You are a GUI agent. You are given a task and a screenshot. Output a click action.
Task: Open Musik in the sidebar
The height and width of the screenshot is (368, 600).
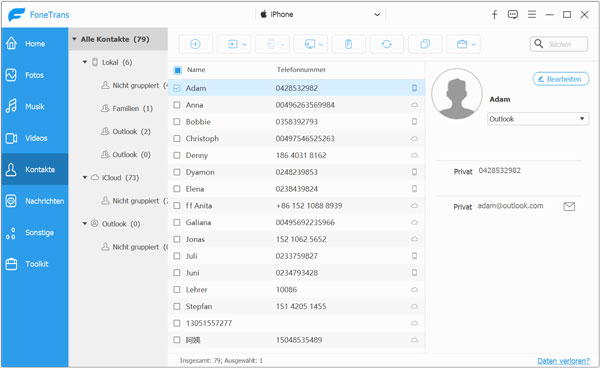click(x=35, y=106)
